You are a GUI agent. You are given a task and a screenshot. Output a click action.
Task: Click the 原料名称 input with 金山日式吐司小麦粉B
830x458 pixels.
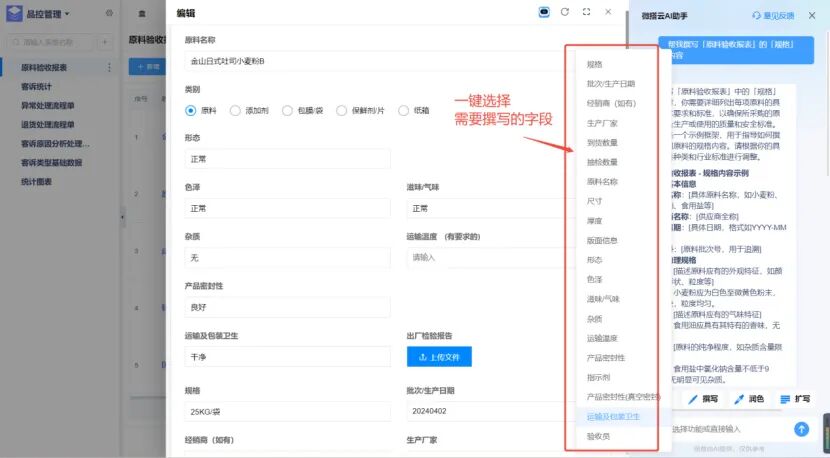point(378,61)
